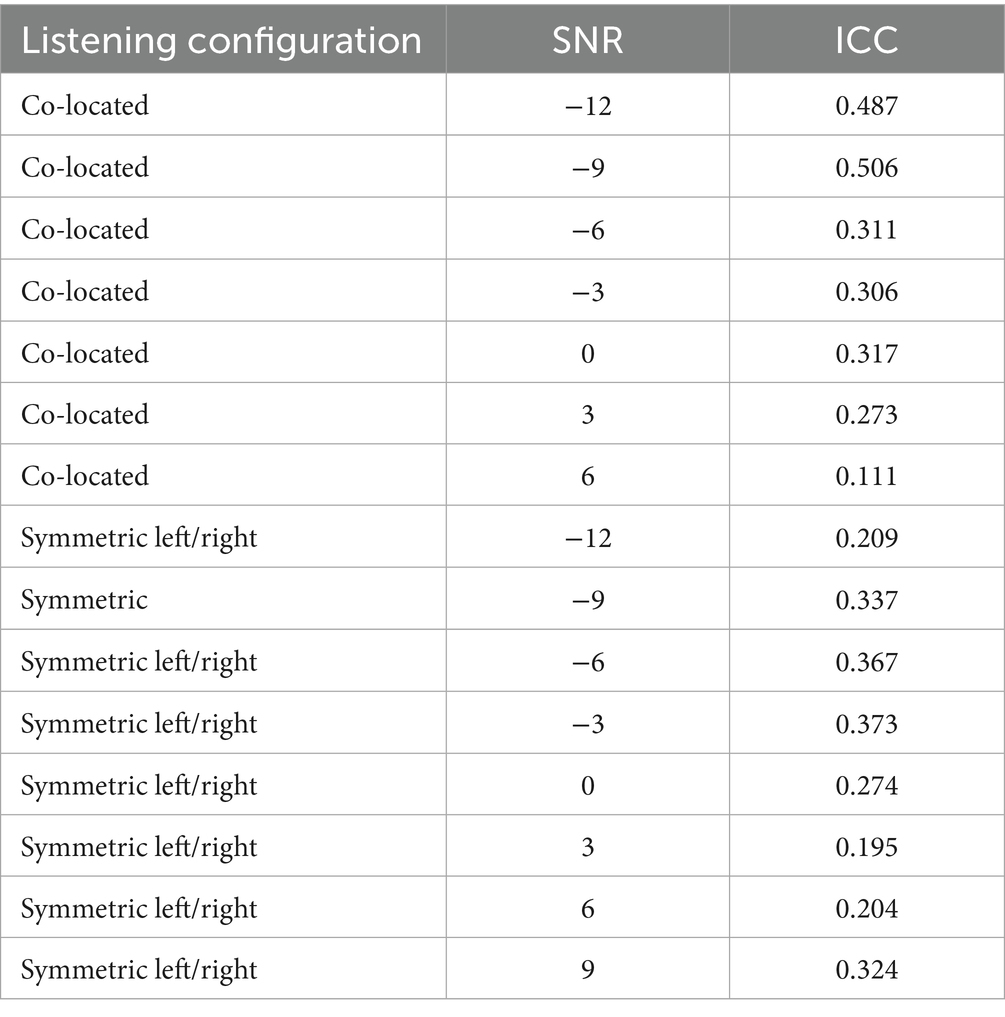Select the cell showing 0.195
This screenshot has width=1005, height=1017.
[866, 847]
